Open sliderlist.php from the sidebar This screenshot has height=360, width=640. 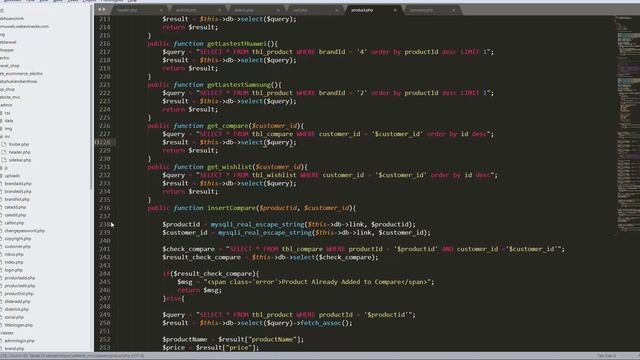click(x=17, y=309)
